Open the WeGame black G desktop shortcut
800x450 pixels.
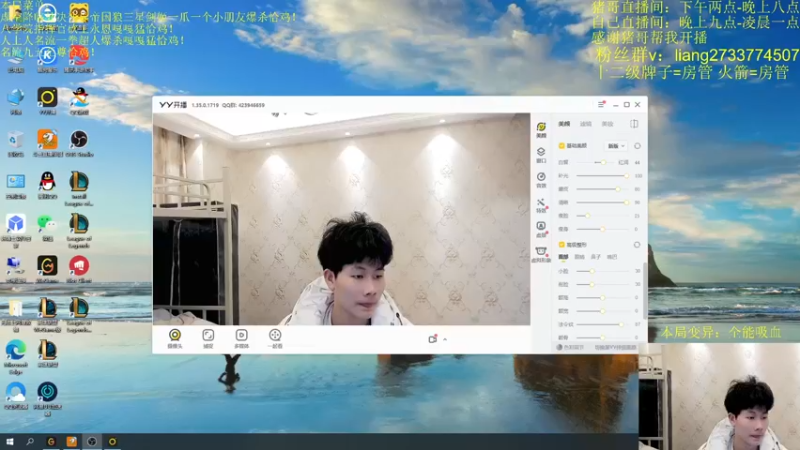tap(47, 270)
